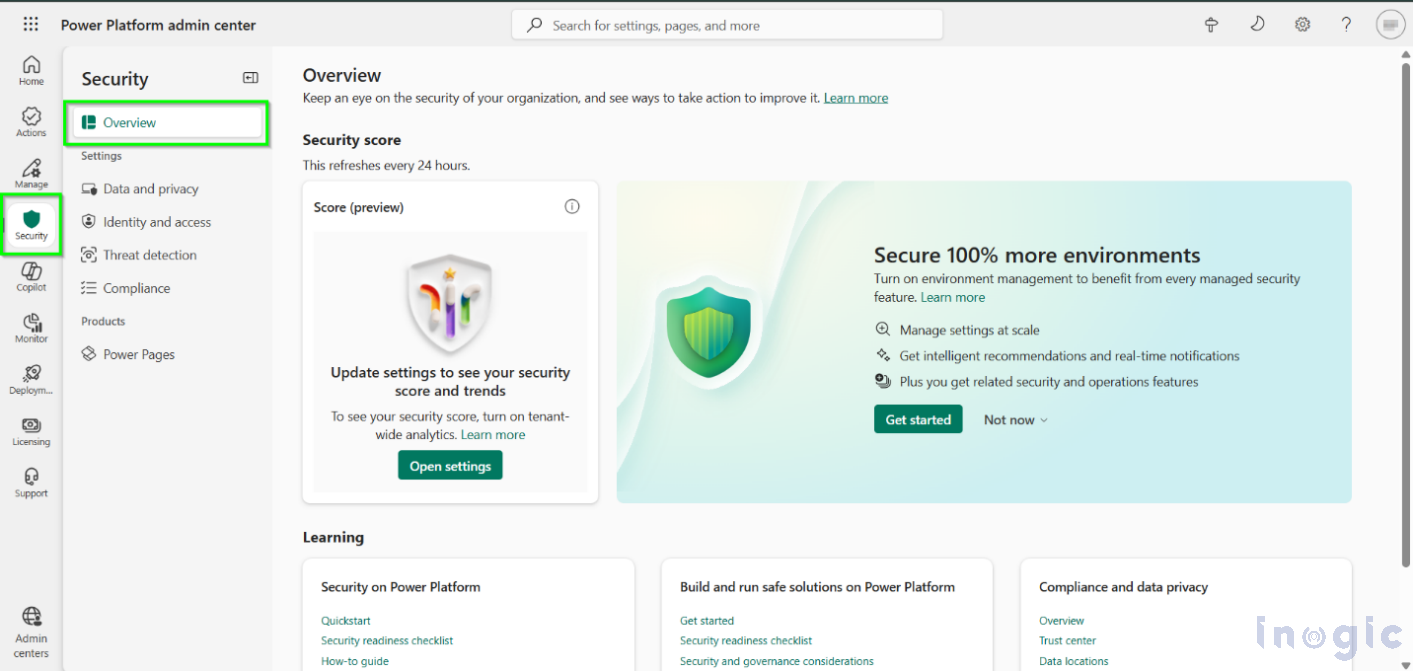Open the Licensing section
Viewport: 1413px width, 671px height.
30,431
